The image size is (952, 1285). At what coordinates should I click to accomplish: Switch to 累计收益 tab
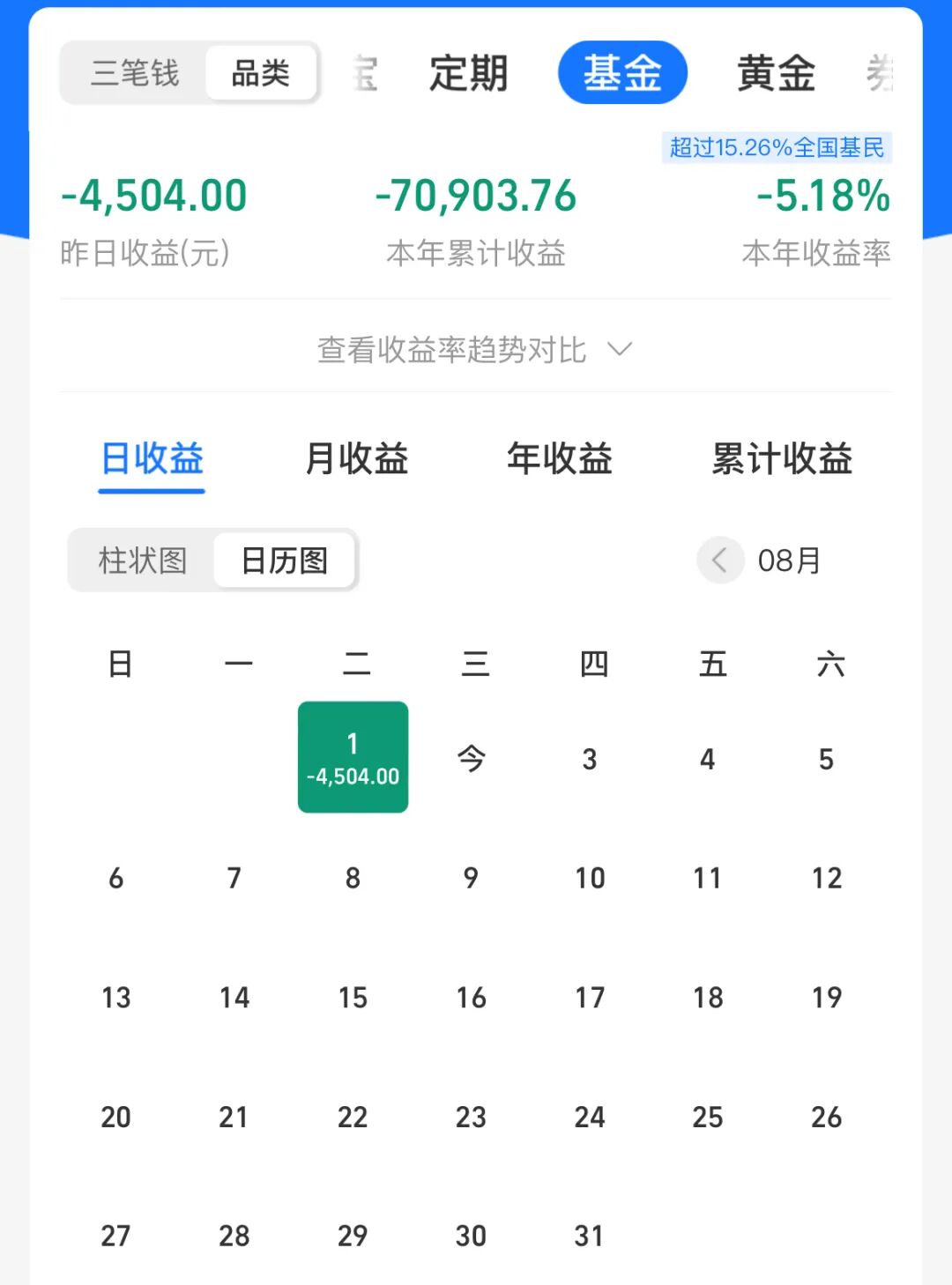(783, 459)
